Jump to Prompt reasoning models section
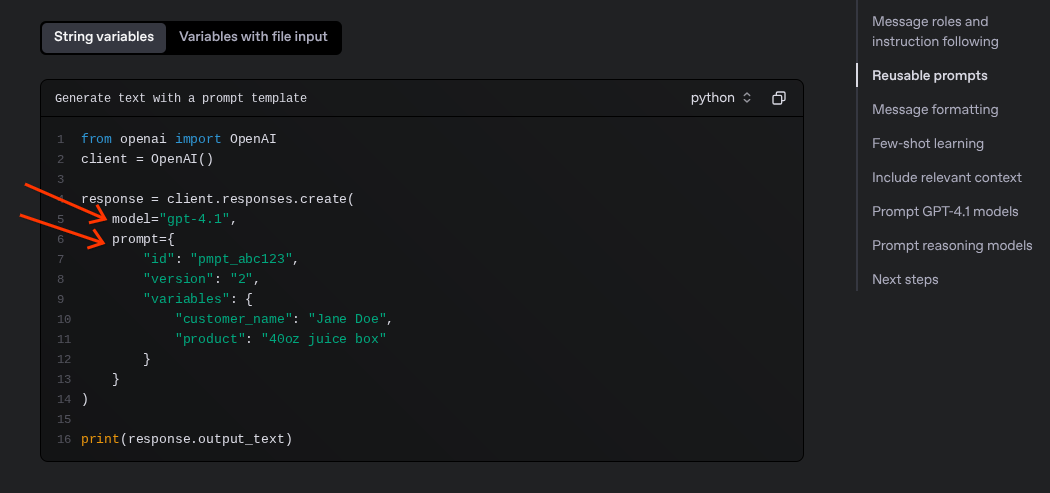1050x493 pixels. click(x=952, y=245)
